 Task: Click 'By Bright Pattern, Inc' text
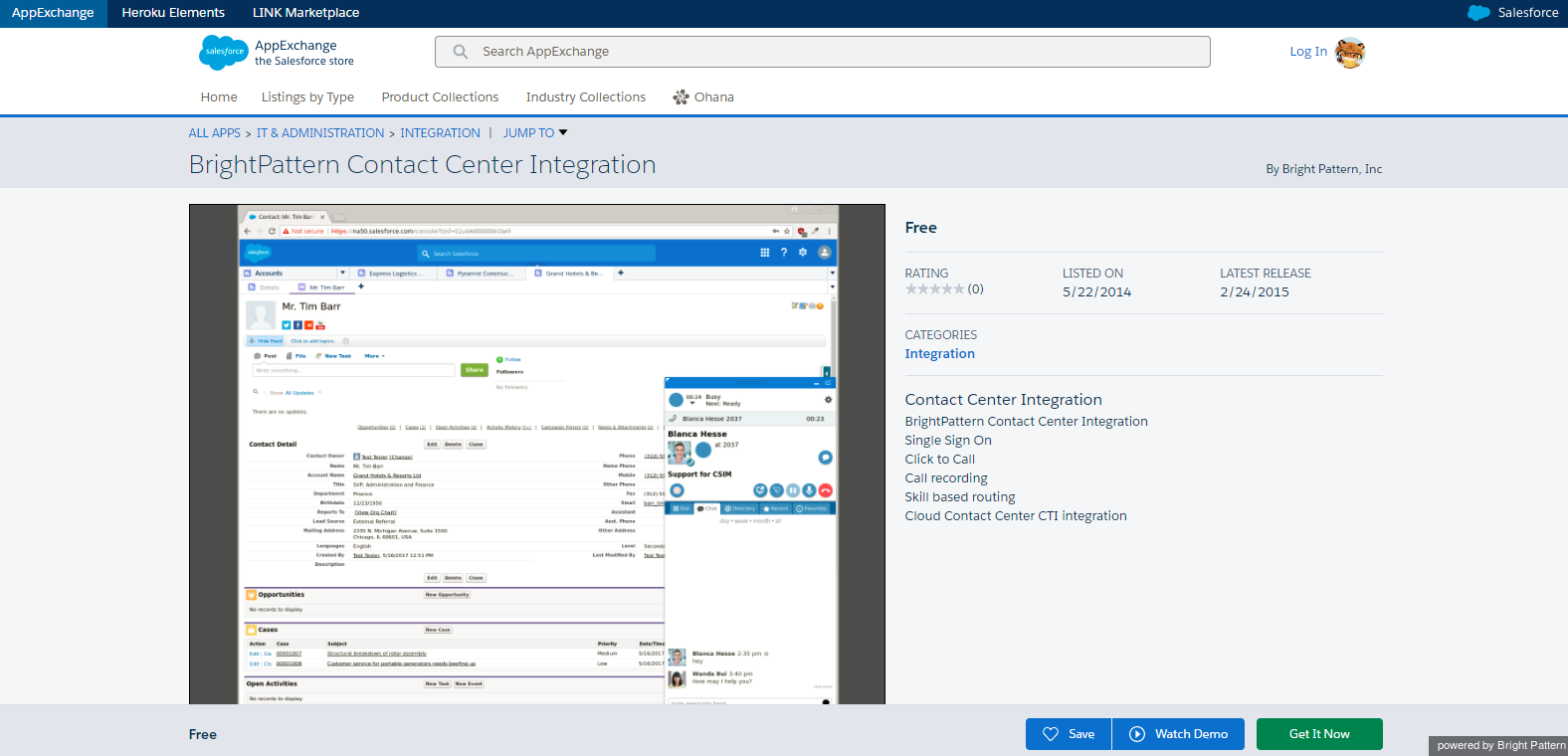pos(1323,169)
